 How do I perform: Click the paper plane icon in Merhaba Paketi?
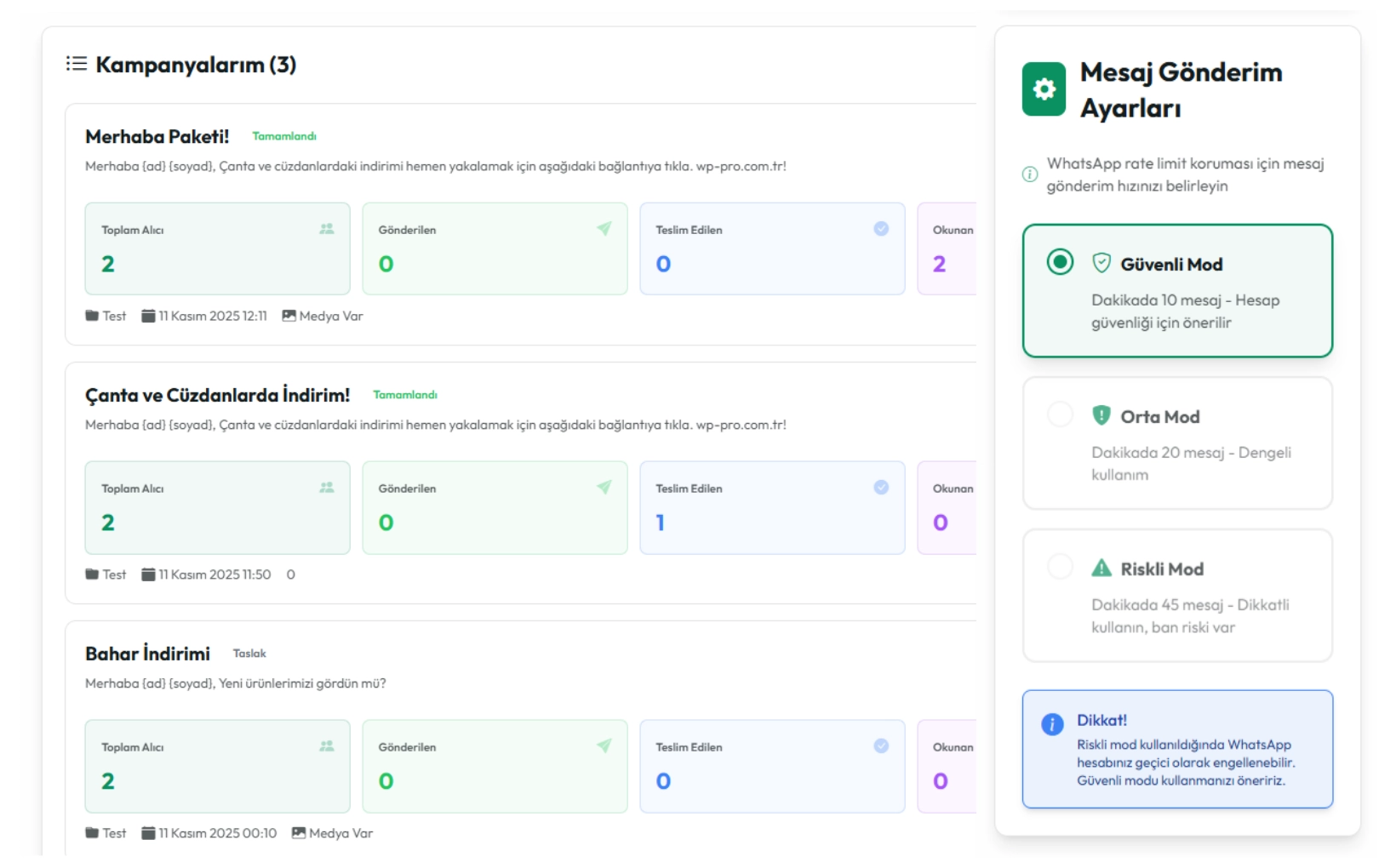(604, 229)
